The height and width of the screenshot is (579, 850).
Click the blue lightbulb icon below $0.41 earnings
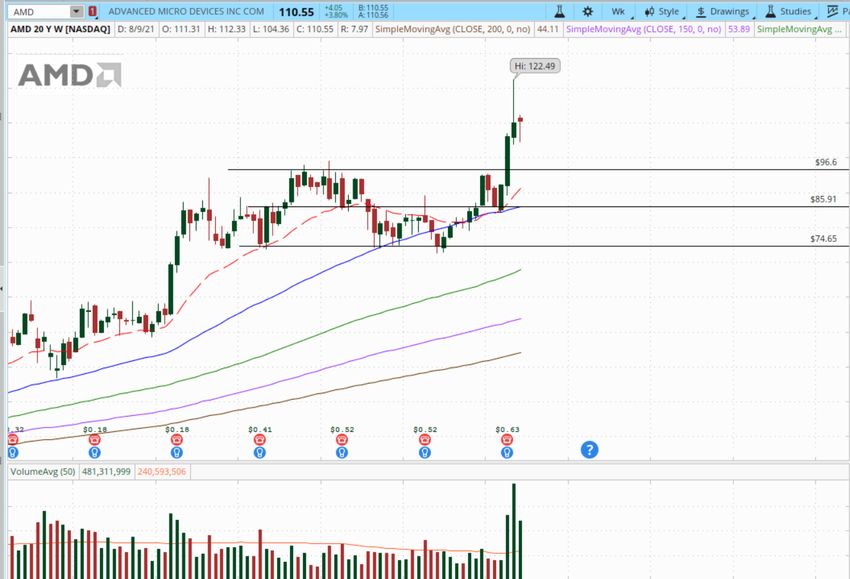[x=260, y=452]
